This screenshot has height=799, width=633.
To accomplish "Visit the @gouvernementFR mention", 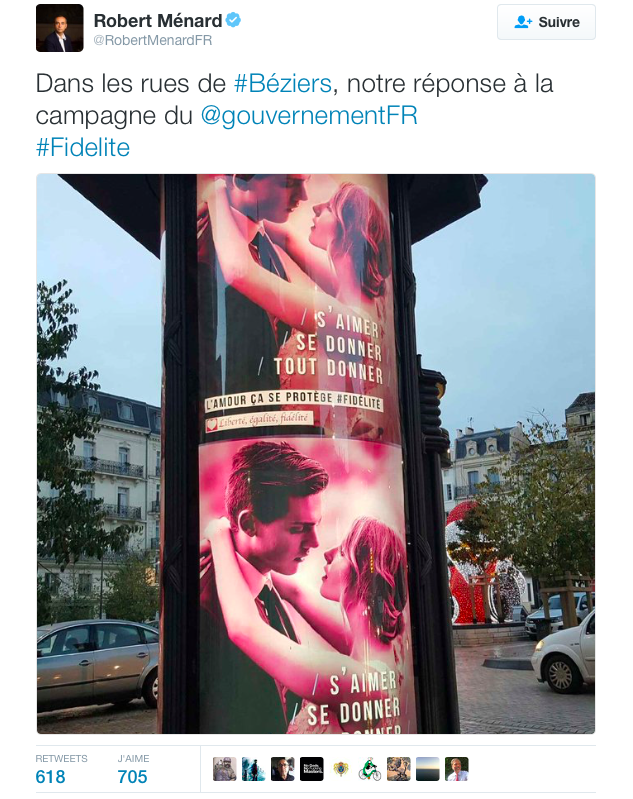I will coord(309,115).
